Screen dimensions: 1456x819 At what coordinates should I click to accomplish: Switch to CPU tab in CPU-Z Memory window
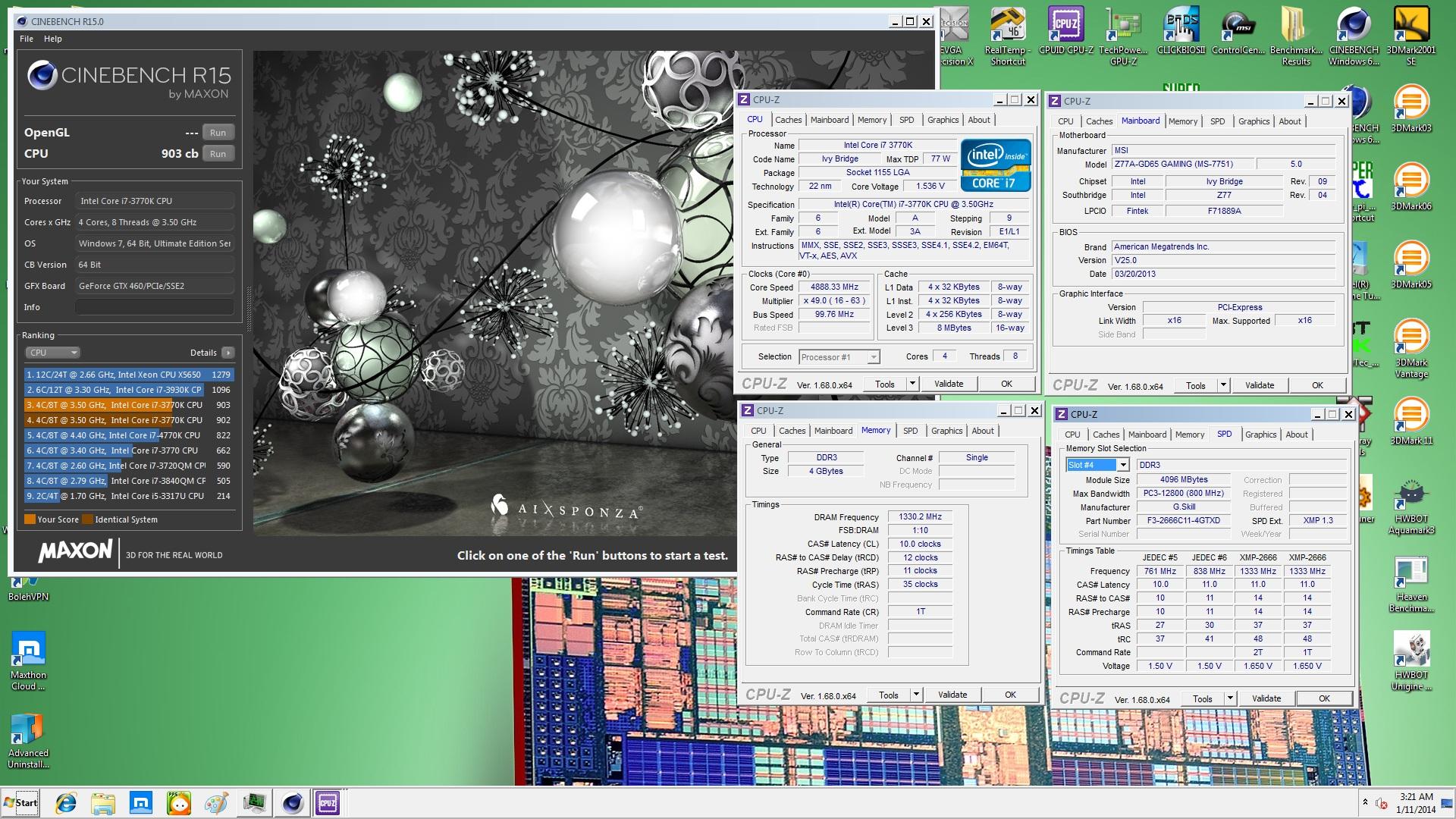pyautogui.click(x=758, y=431)
